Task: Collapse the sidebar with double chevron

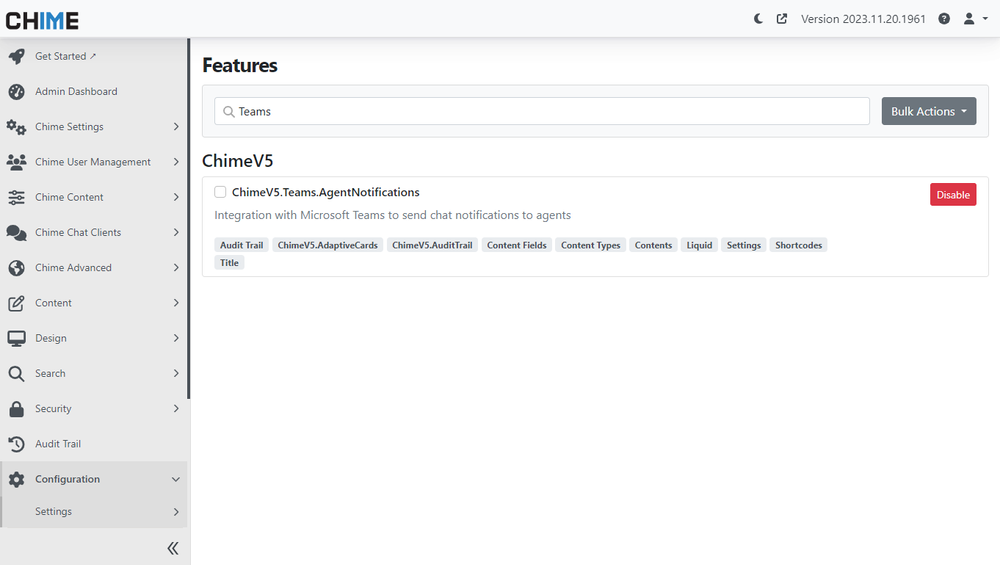Action: (x=173, y=548)
